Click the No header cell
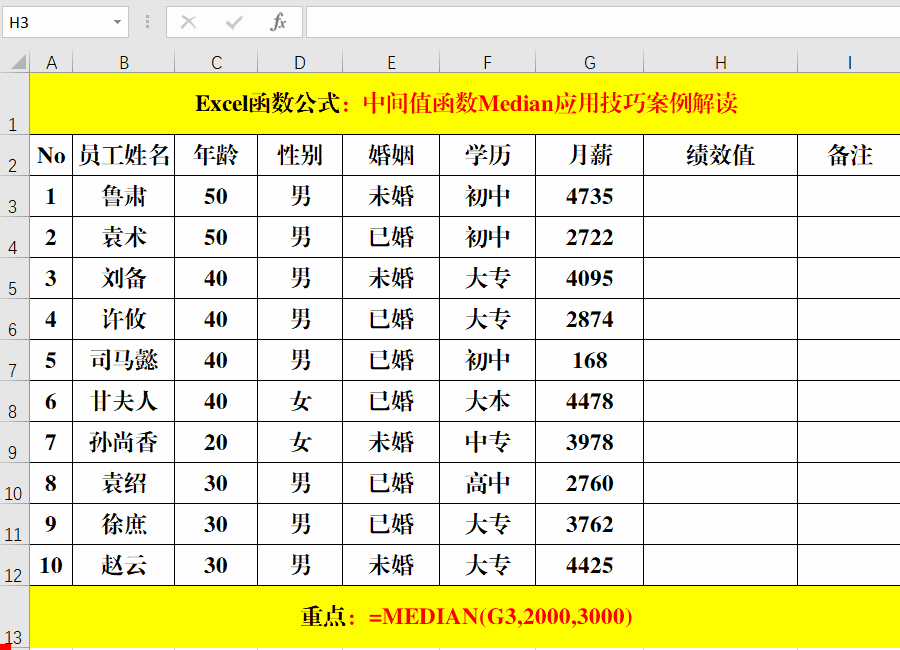Screen dimensions: 900x650 pos(51,155)
